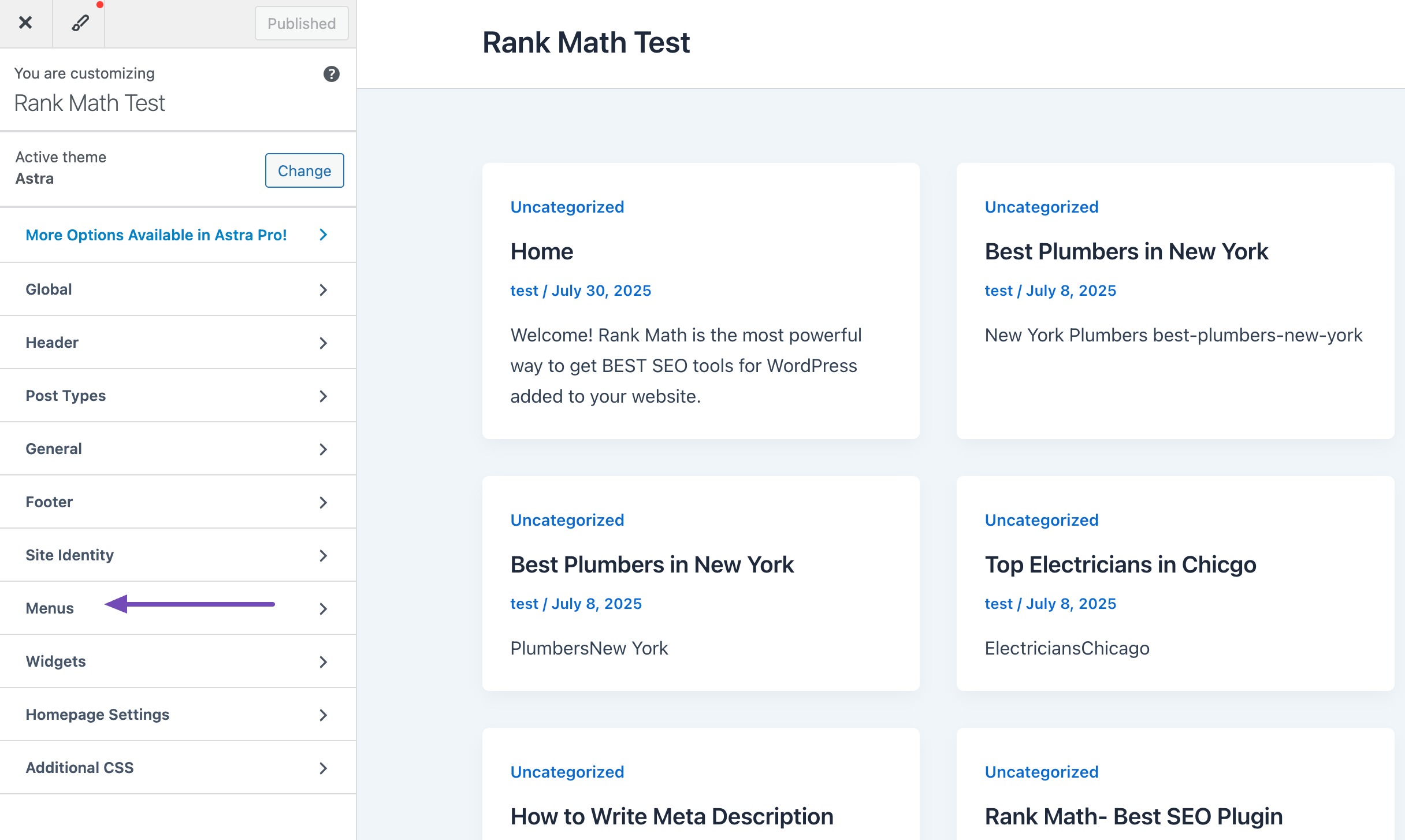Click the help question mark icon
Screen dimensions: 1405x840
(x=331, y=74)
